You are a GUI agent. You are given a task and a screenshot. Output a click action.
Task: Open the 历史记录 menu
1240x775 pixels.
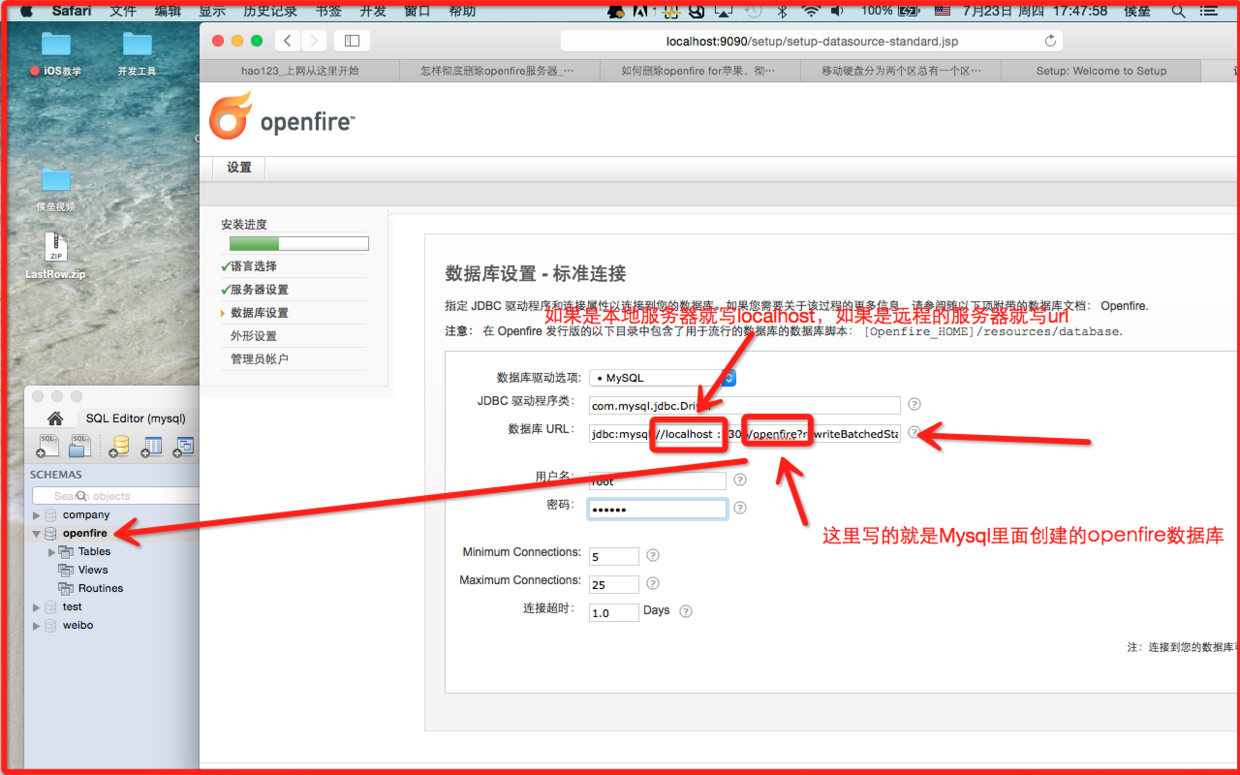tap(270, 11)
